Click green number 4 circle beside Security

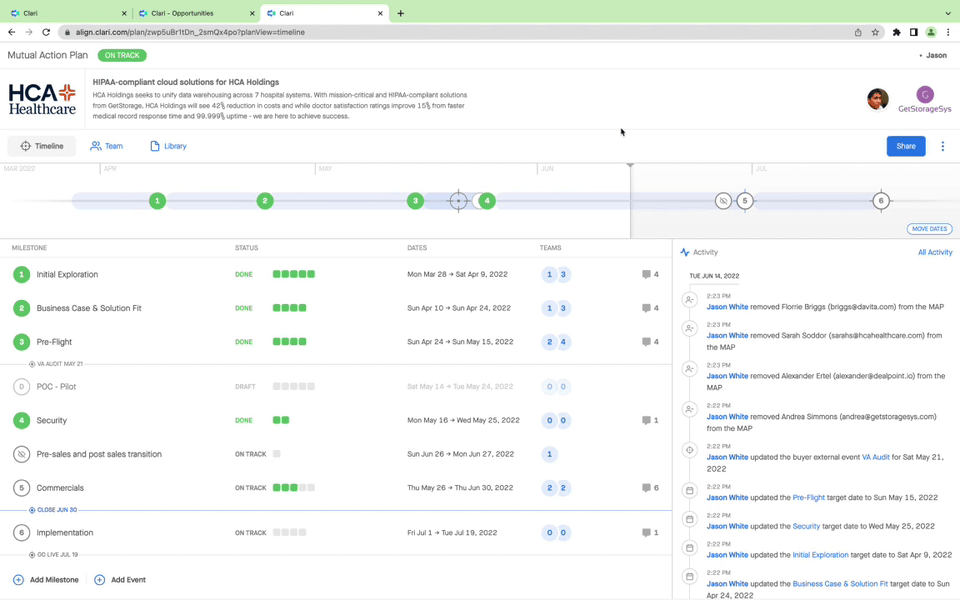(x=21, y=420)
